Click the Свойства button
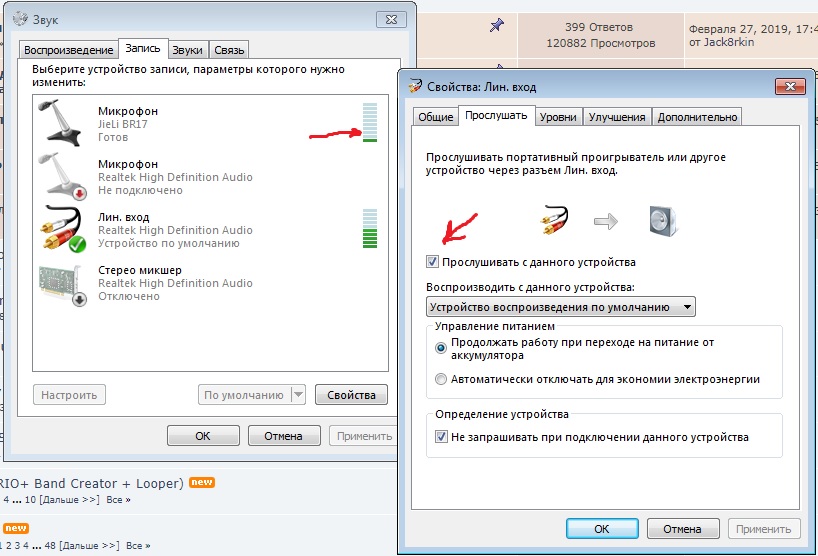Image resolution: width=818 pixels, height=556 pixels. point(351,395)
